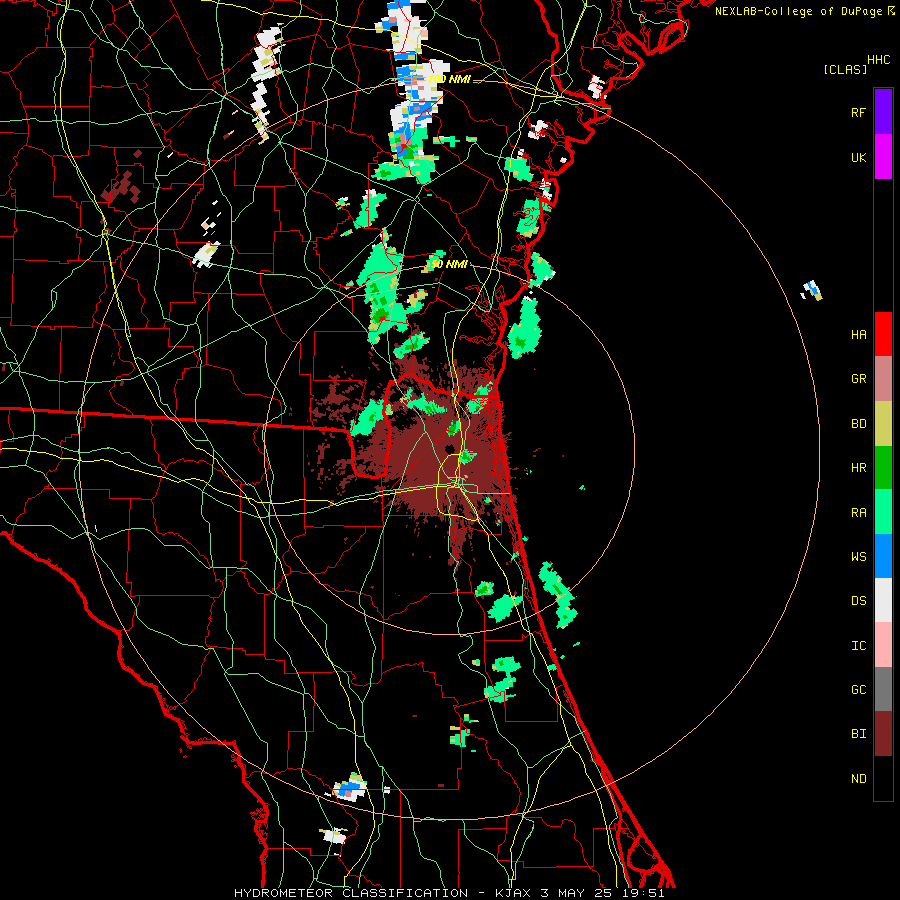Click the DS white legend swatch
900x900 pixels.
click(x=883, y=600)
